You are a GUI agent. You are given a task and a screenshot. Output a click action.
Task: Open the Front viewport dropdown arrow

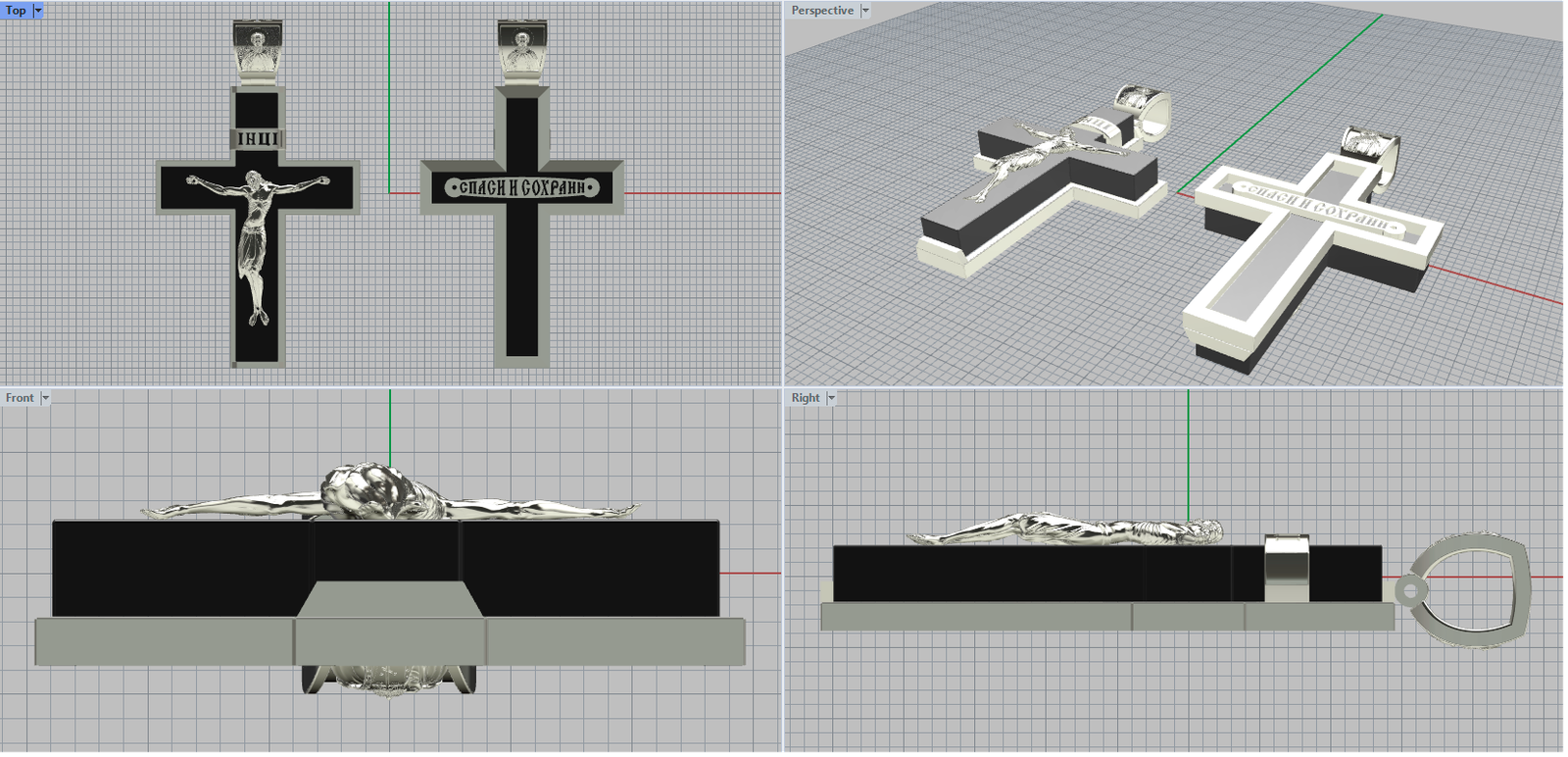tap(45, 398)
